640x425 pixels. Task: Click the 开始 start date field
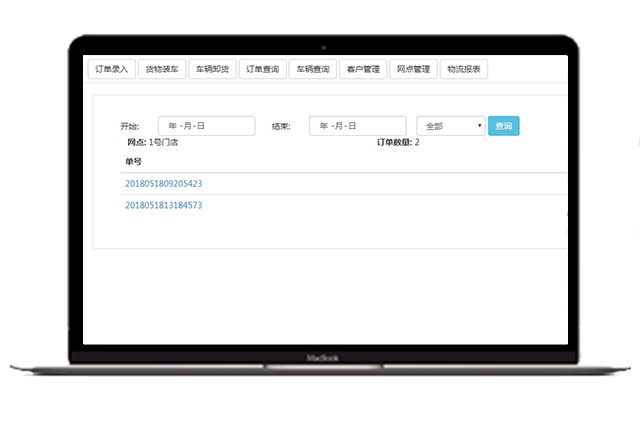coord(206,126)
